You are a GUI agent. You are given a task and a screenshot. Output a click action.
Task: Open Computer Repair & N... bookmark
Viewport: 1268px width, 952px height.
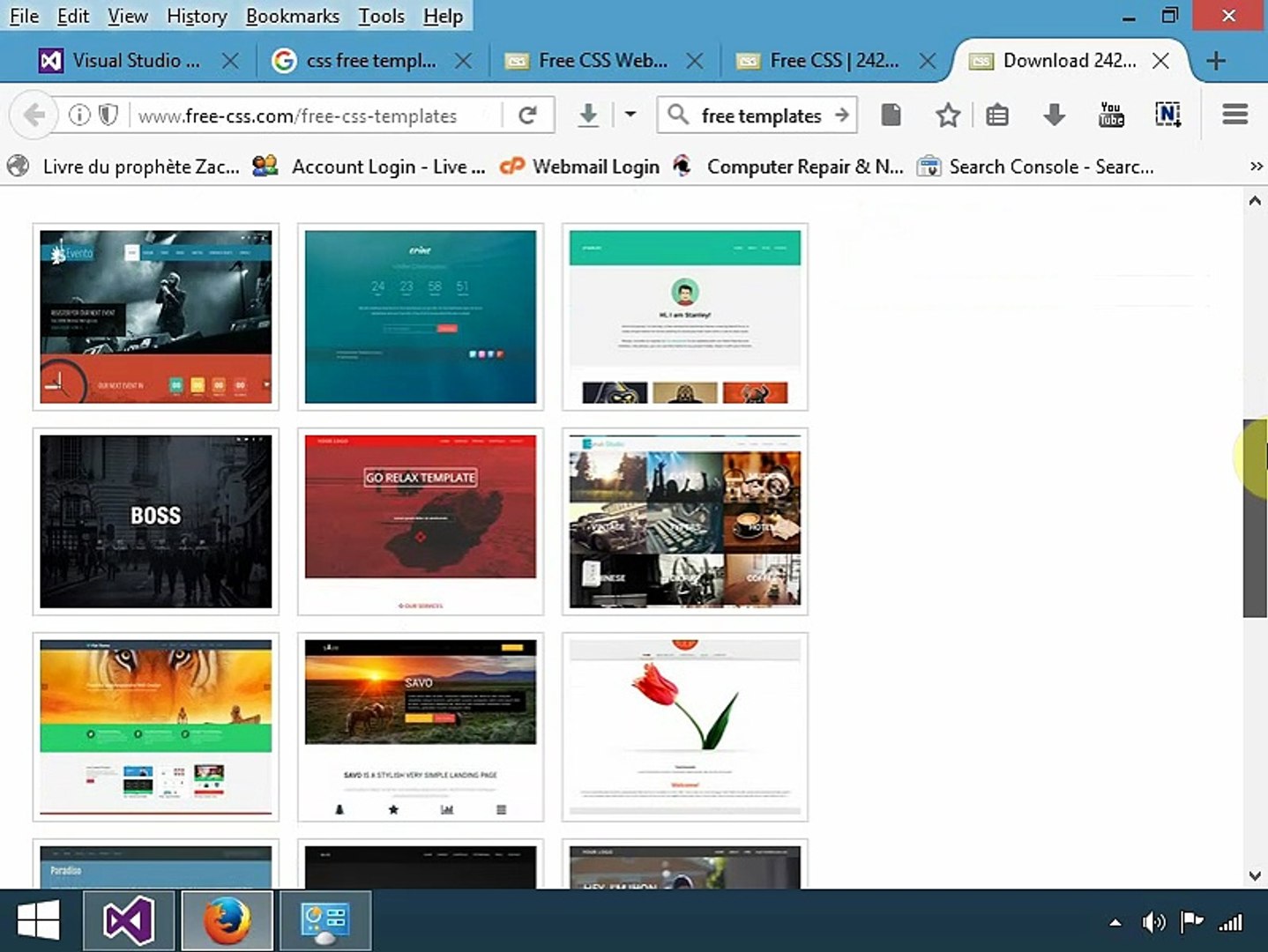click(x=788, y=167)
